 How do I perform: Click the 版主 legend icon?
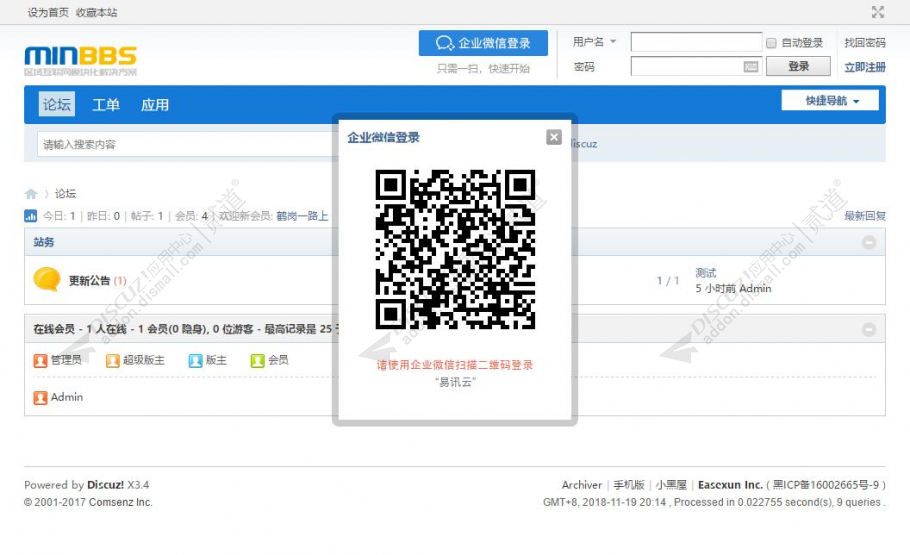196,361
